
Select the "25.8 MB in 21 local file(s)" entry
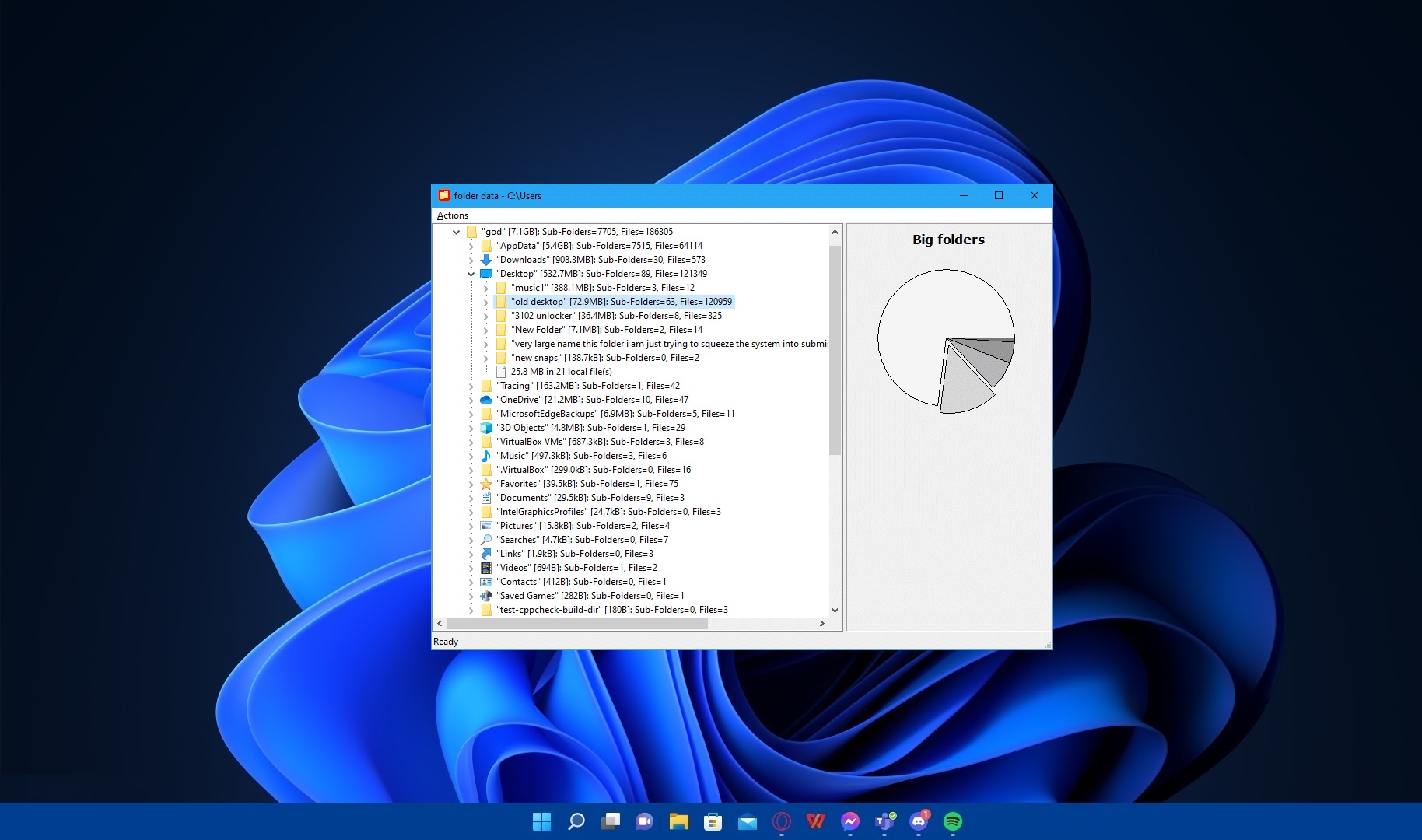coord(561,372)
